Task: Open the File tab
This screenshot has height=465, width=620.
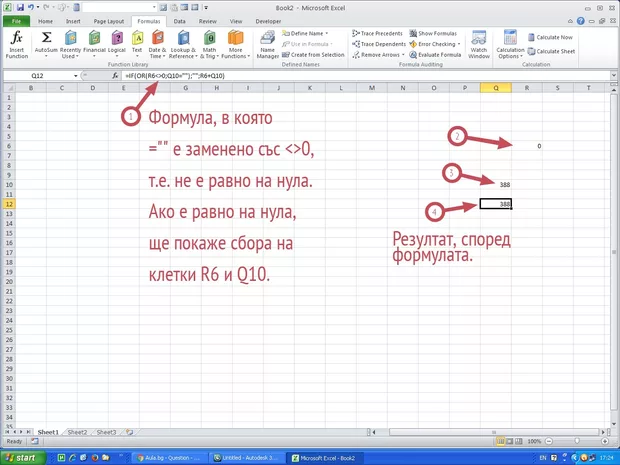Action: pyautogui.click(x=16, y=21)
